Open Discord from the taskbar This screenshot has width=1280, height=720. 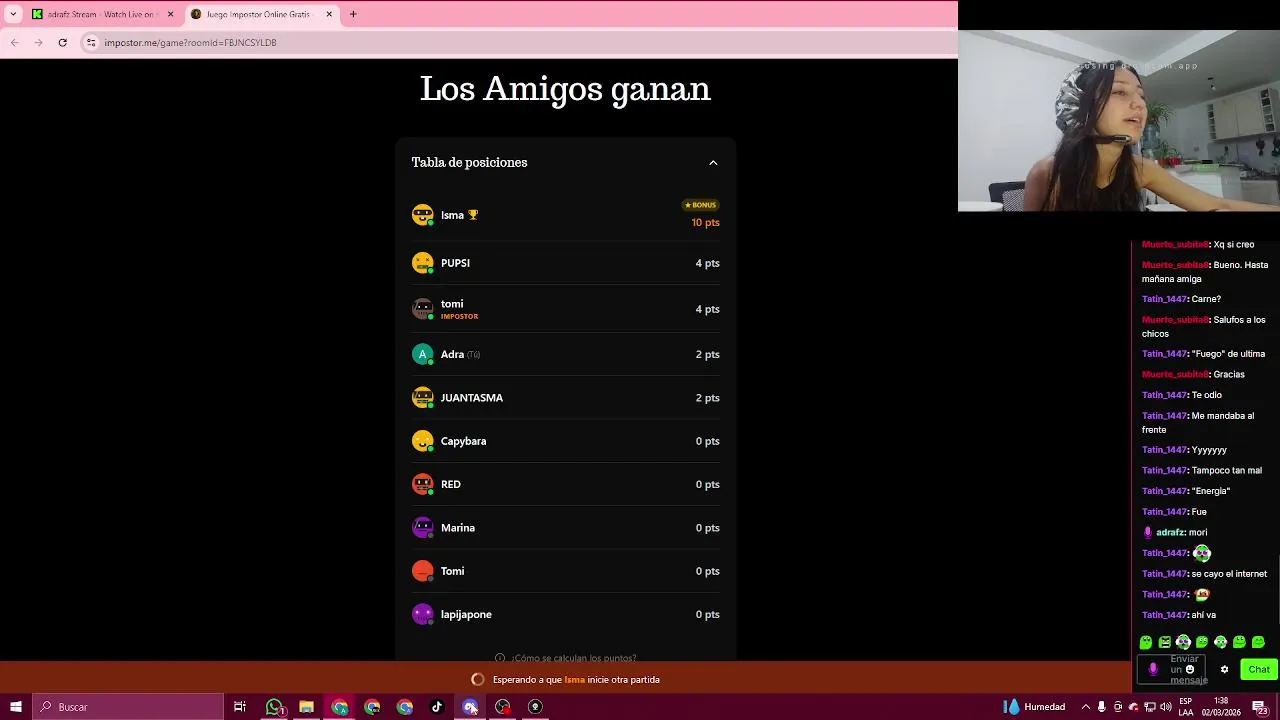tap(470, 707)
